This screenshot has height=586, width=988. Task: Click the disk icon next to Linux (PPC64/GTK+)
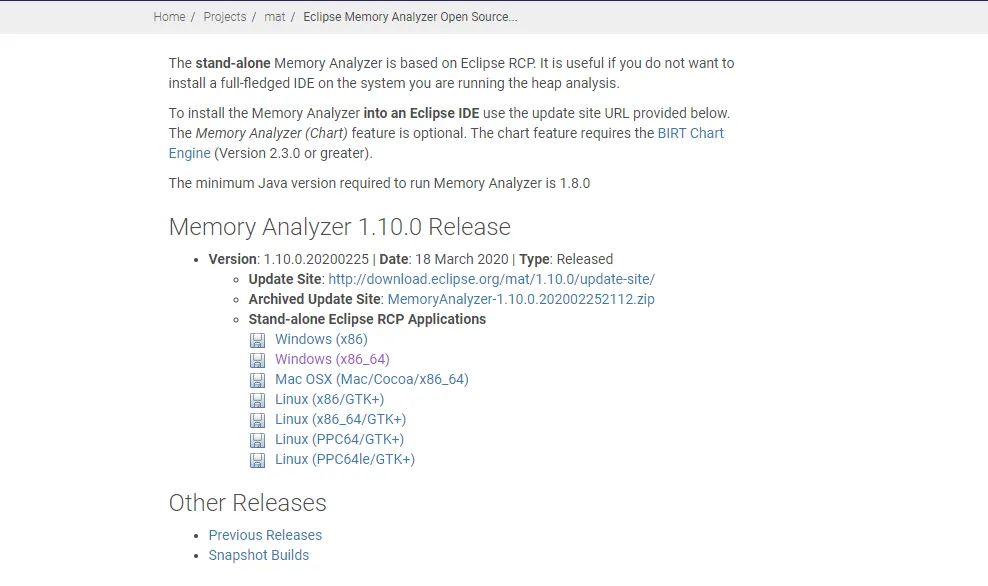(257, 439)
